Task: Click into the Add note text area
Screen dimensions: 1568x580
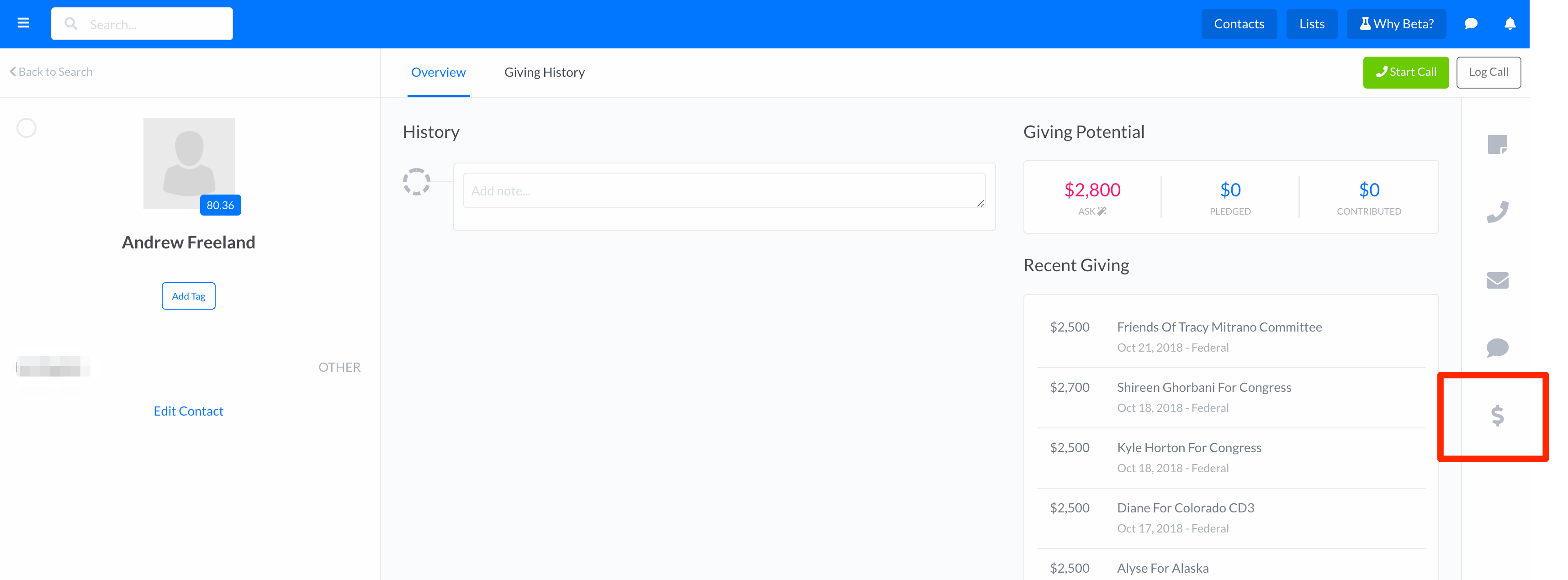Action: [x=724, y=190]
